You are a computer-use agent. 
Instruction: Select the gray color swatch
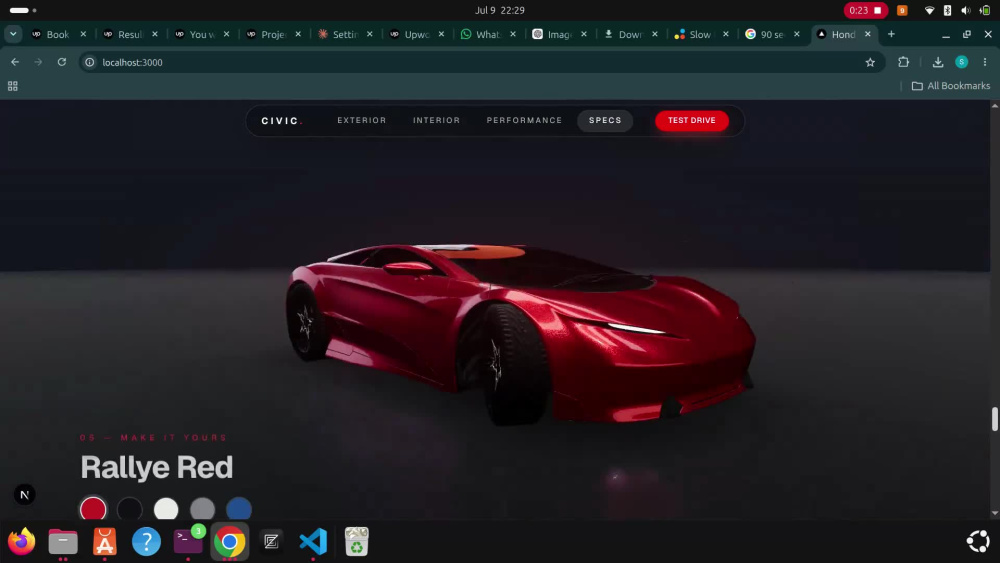(202, 509)
